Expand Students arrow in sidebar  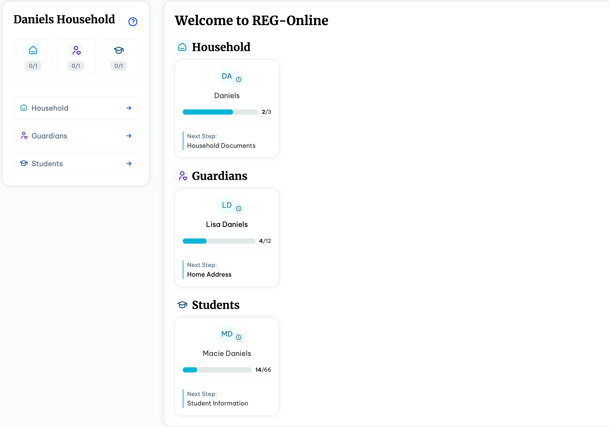[x=129, y=164]
